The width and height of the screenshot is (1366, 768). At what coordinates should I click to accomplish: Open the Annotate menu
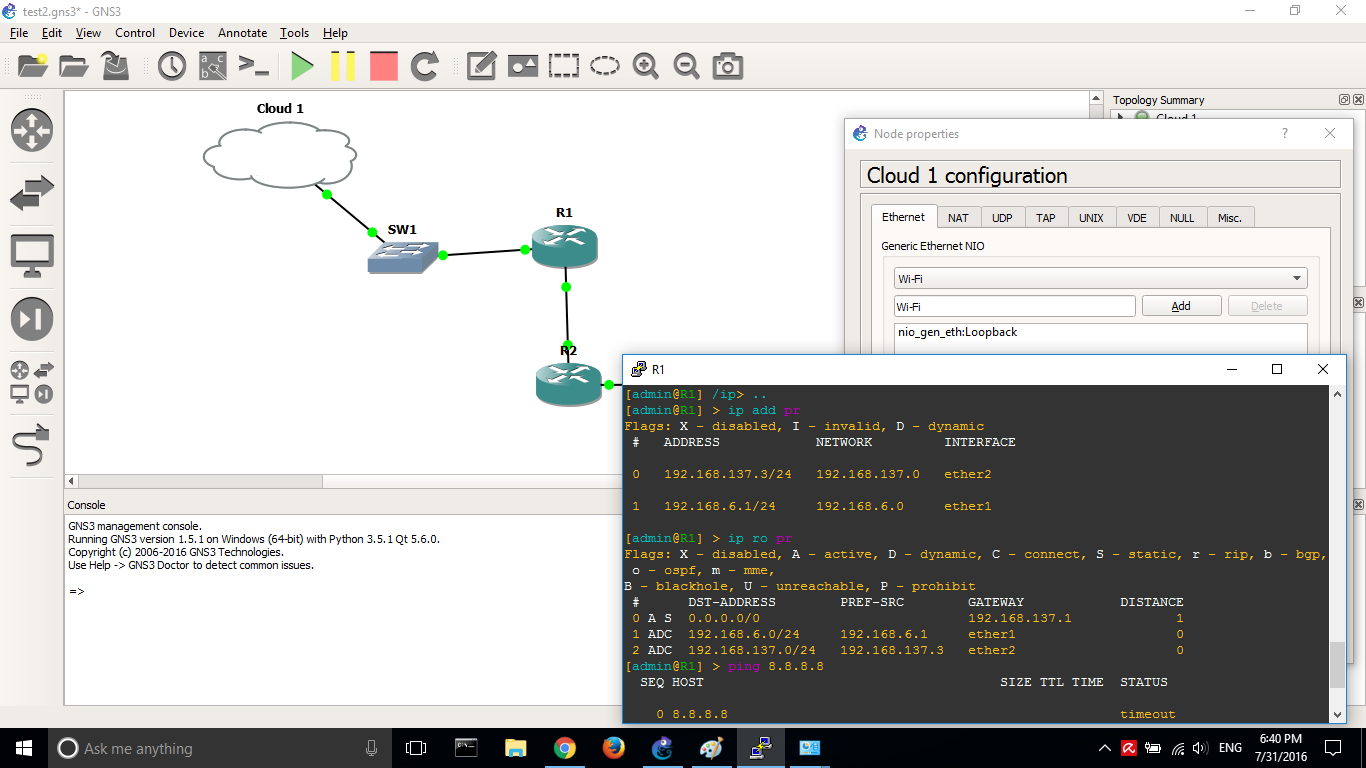click(x=243, y=33)
